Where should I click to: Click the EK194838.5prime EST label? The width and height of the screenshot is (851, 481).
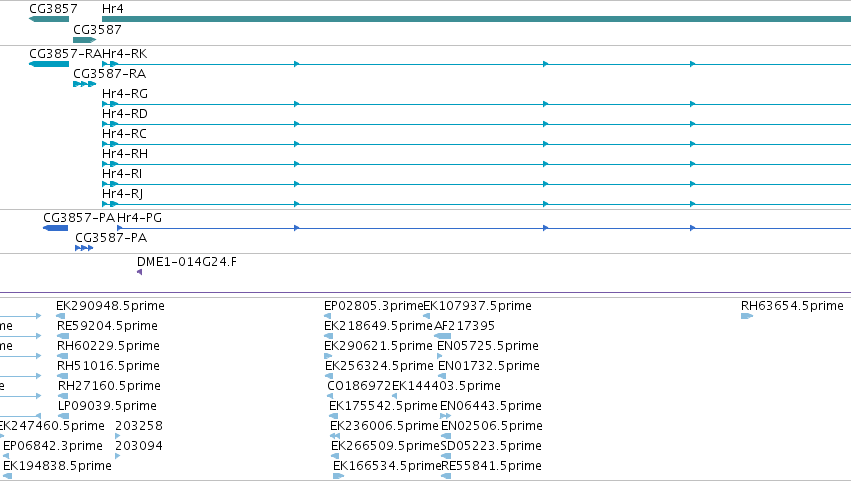coord(58,466)
